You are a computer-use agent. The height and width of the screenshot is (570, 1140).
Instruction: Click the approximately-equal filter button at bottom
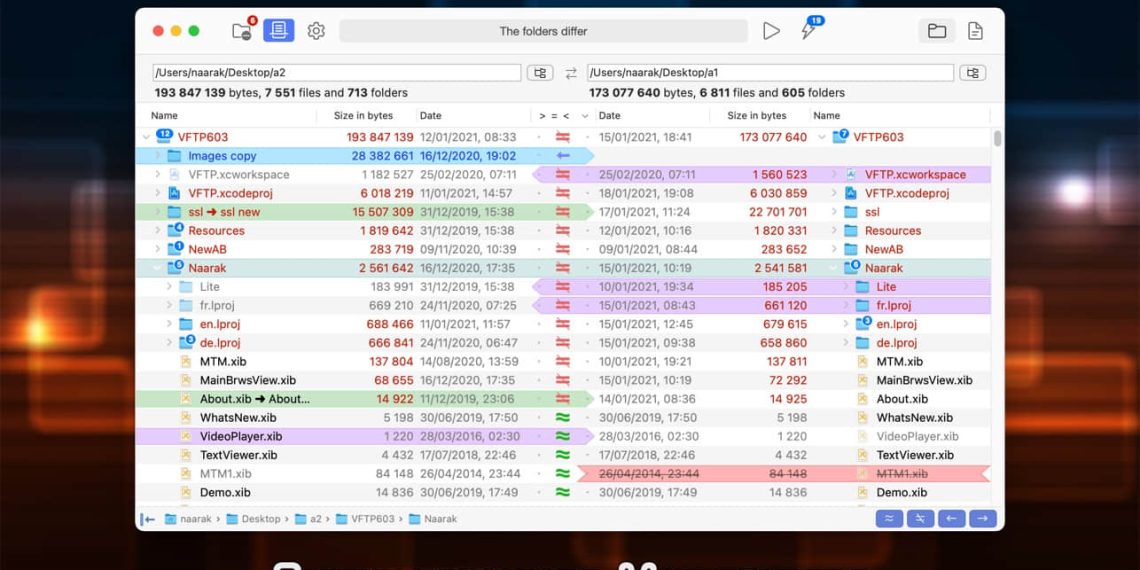(888, 518)
